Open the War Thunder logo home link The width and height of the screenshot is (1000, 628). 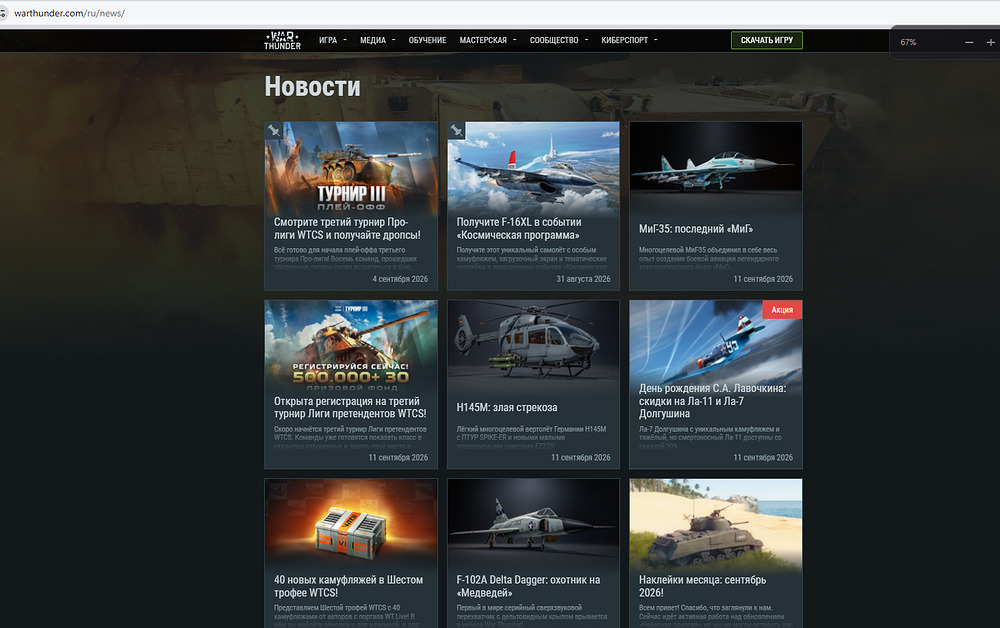click(x=283, y=40)
